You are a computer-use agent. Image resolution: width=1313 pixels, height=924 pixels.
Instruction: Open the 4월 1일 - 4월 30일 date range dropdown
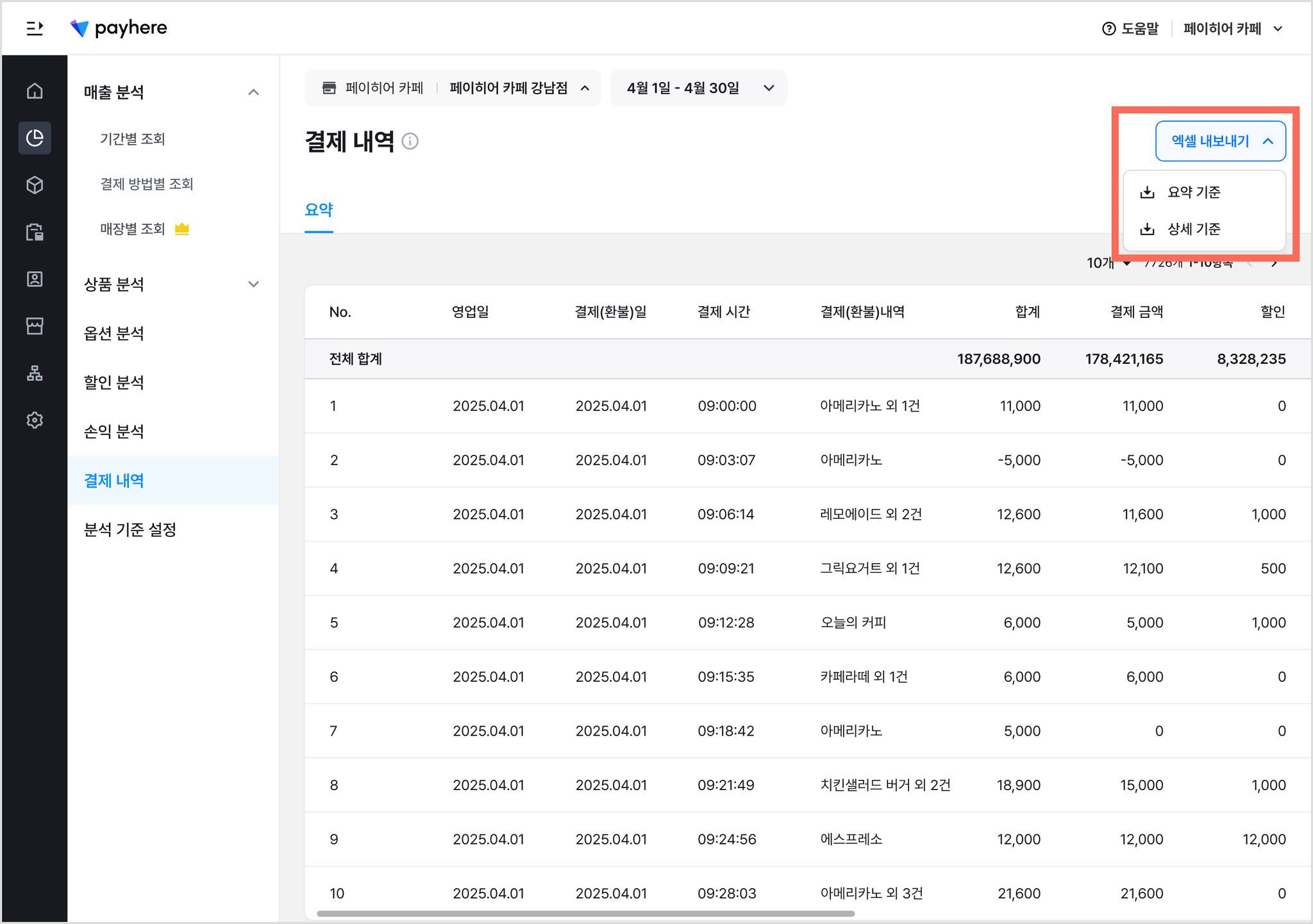(699, 88)
